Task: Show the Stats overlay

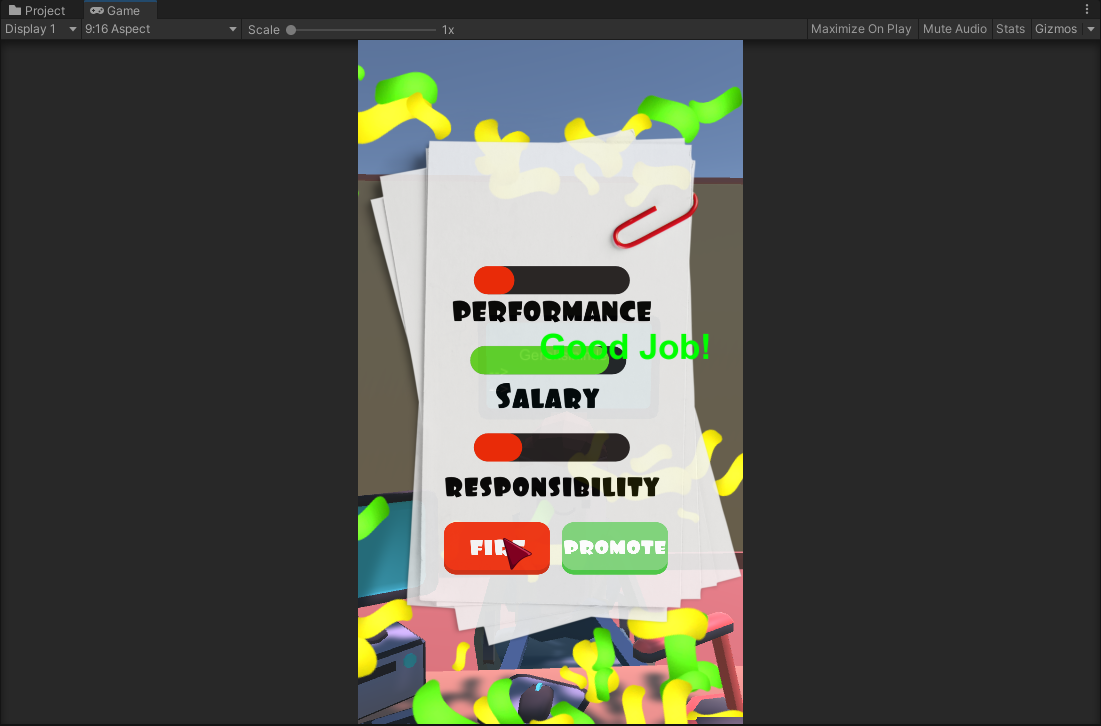Action: pyautogui.click(x=1010, y=29)
